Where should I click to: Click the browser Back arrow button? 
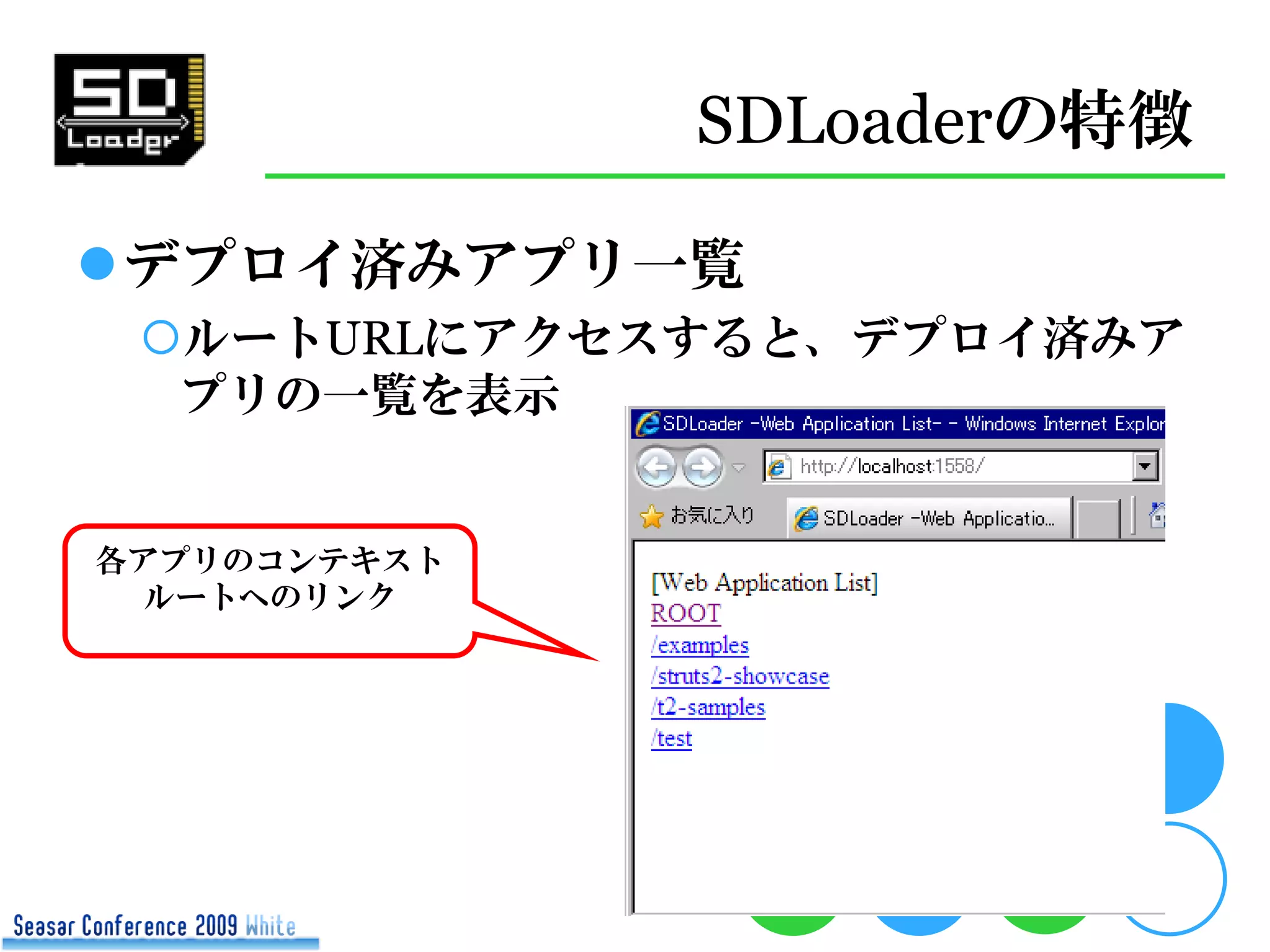tap(657, 466)
